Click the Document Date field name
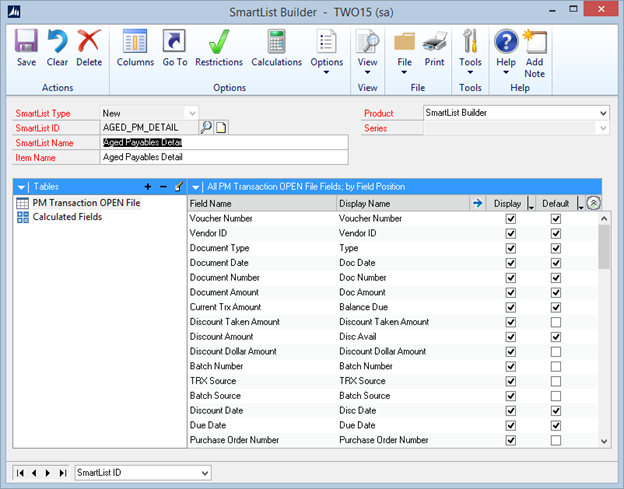The width and height of the screenshot is (624, 489). coord(219,263)
